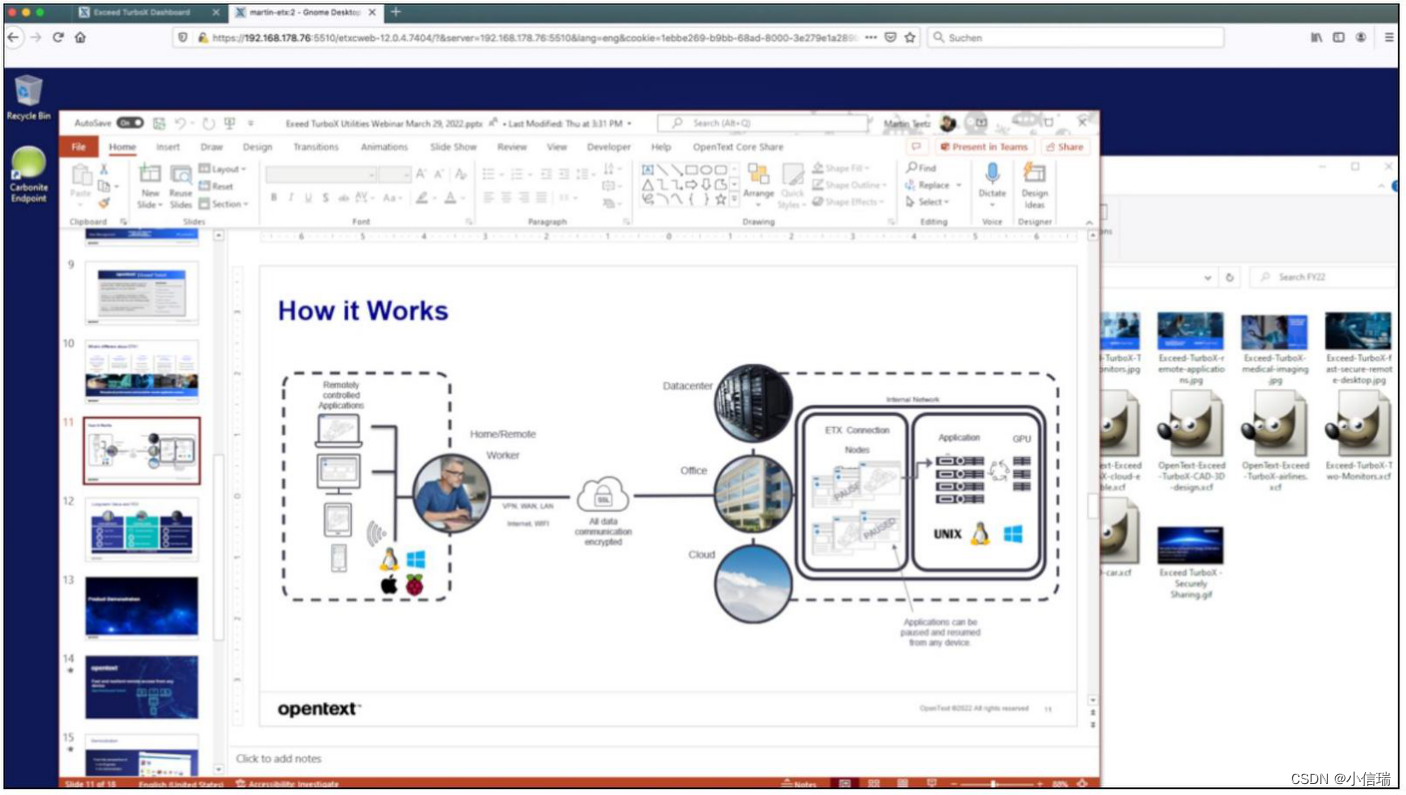Image resolution: width=1406 pixels, height=795 pixels.
Task: Open Design Ideas in the Designer group
Action: click(x=1034, y=185)
